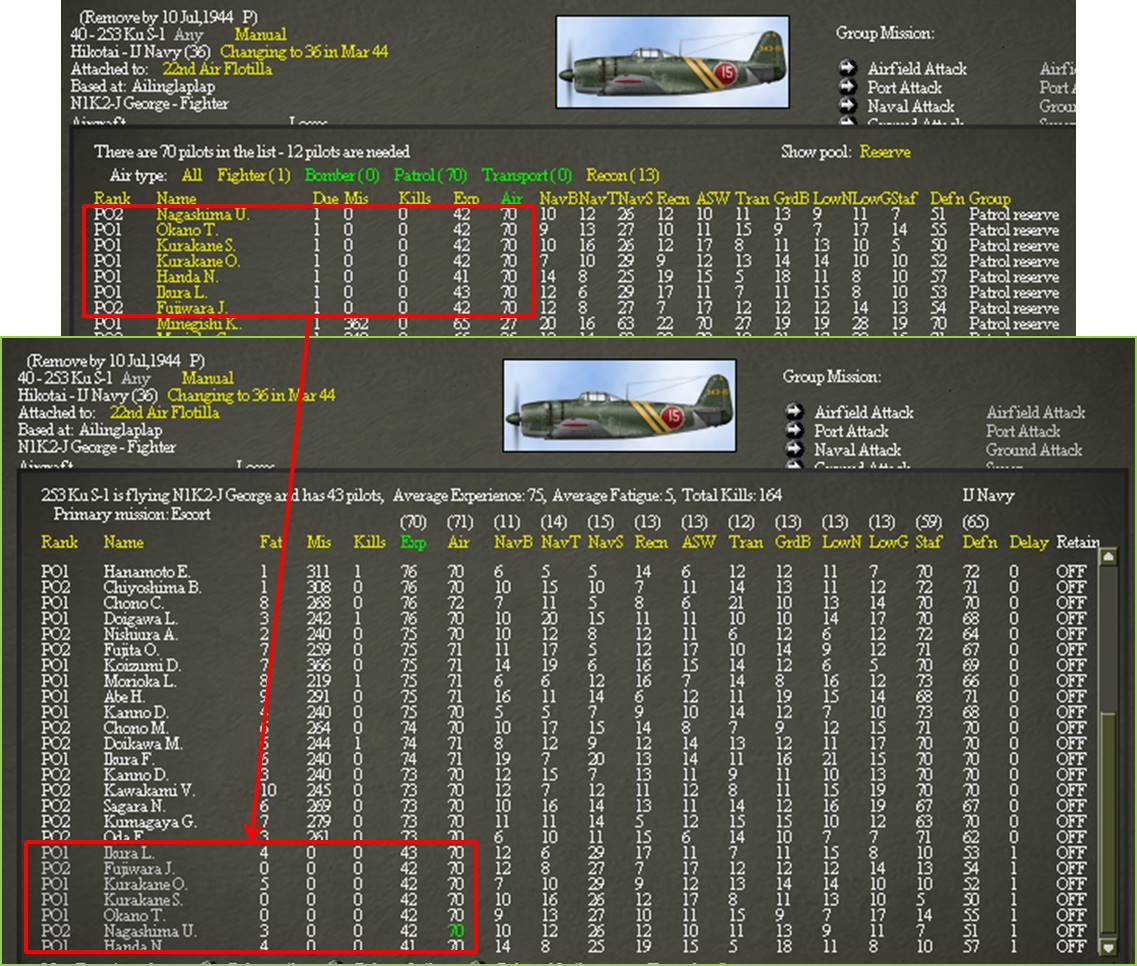Select the Patrol (70) air type filter

coord(430,175)
